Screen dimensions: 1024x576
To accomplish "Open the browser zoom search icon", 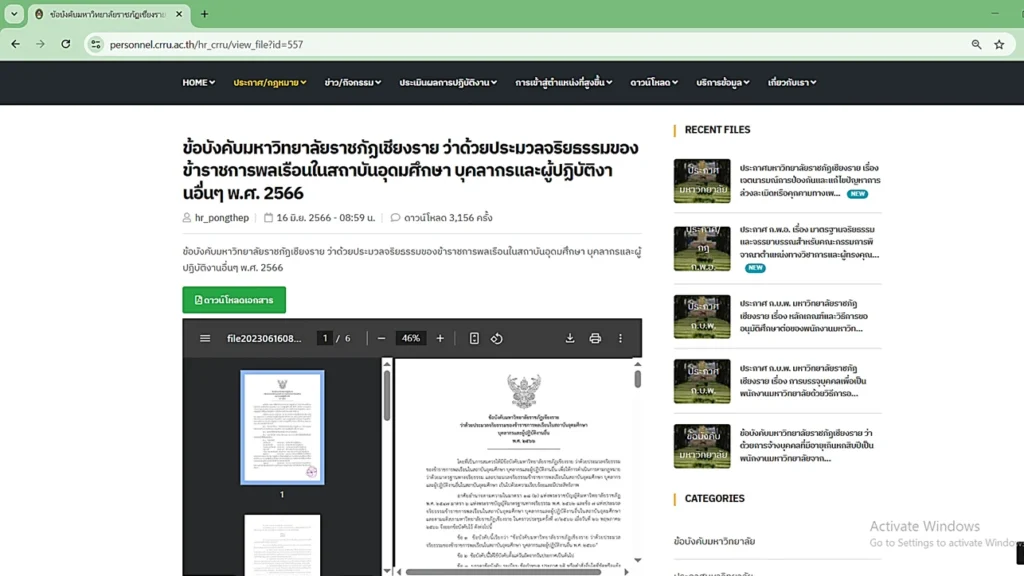I will click(976, 44).
